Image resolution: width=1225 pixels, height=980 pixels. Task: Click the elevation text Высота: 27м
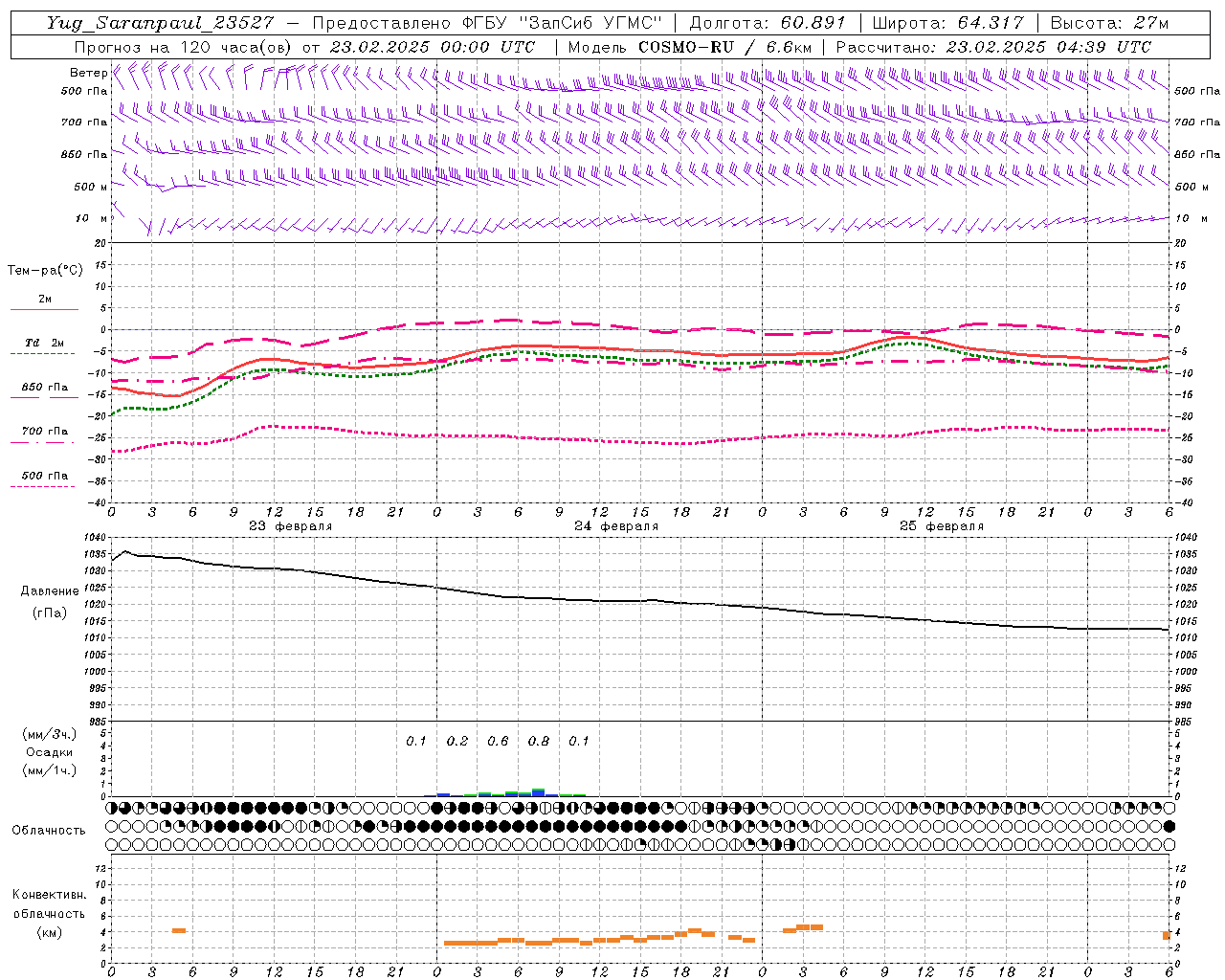(1109, 23)
